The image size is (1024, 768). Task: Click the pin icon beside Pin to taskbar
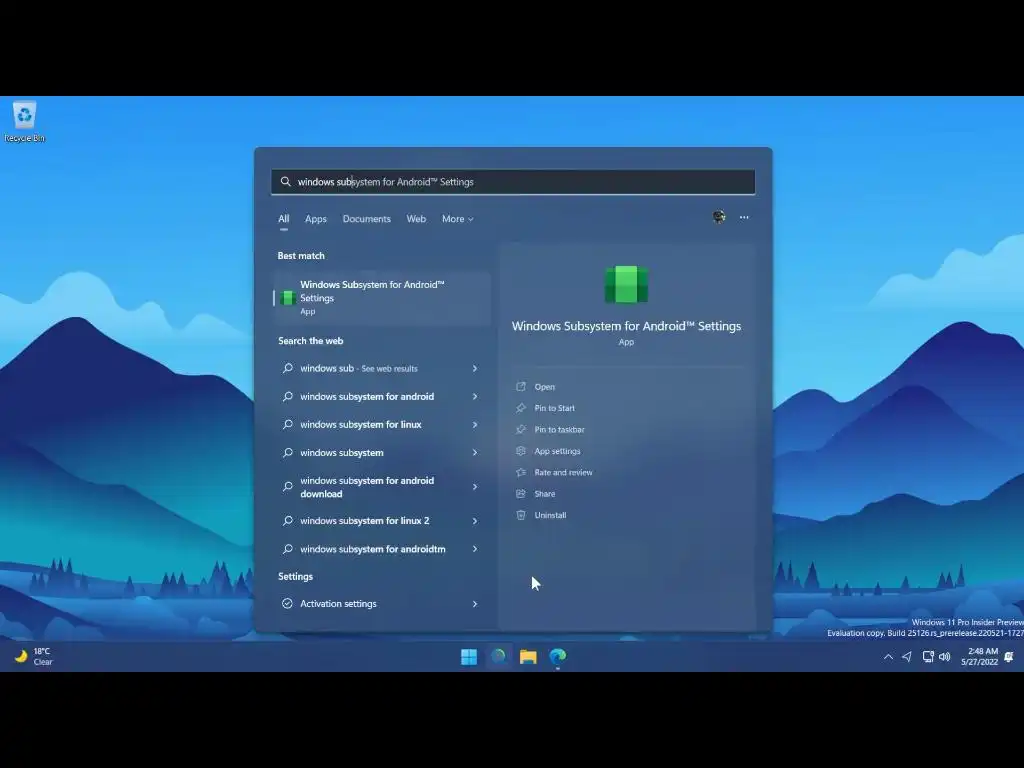click(520, 430)
